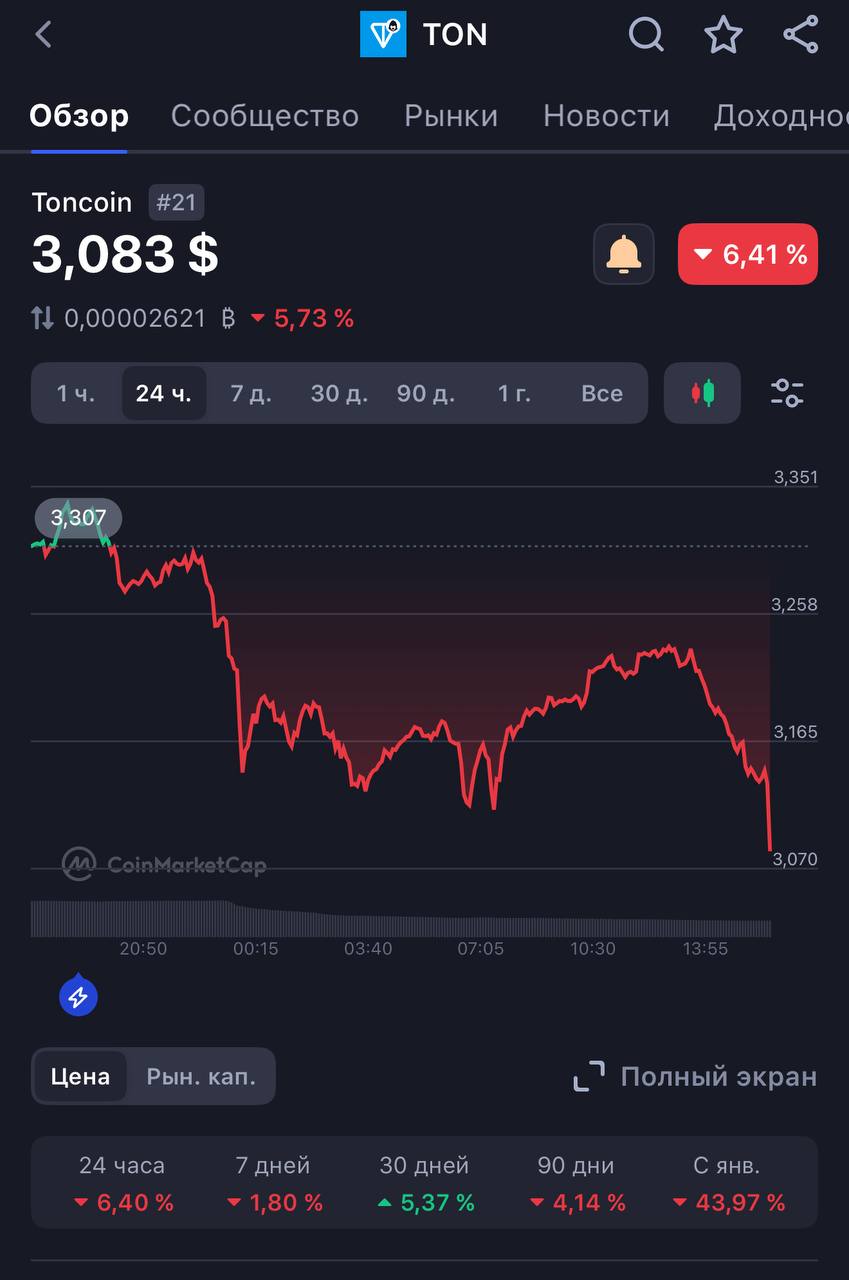Open chart settings sliders icon

point(787,393)
